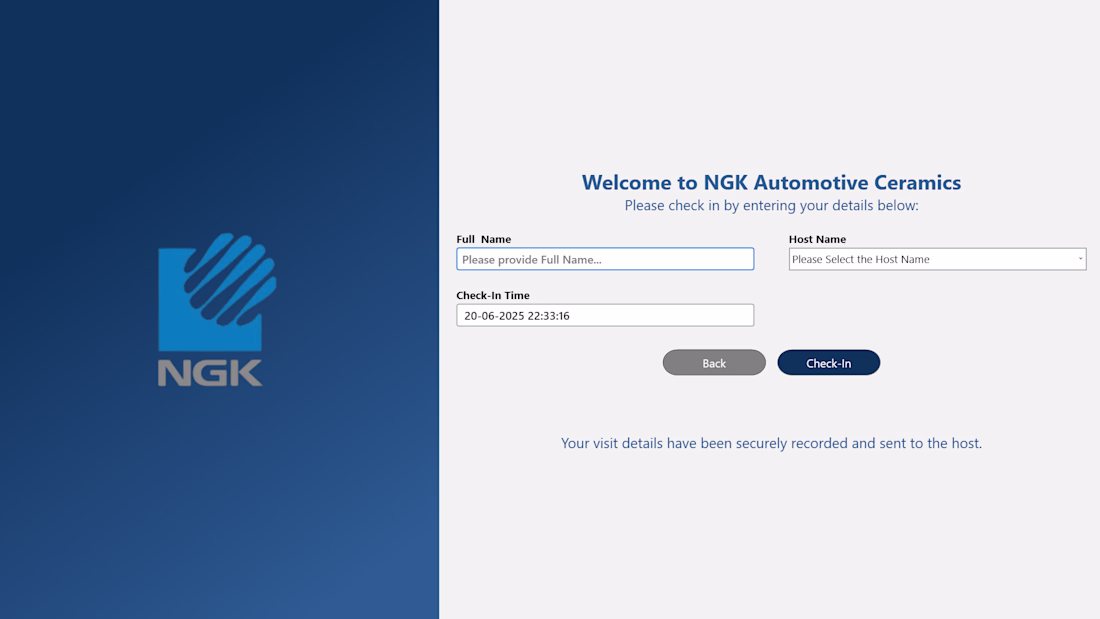1100x619 pixels.
Task: Click the Back button
Action: 714,363
